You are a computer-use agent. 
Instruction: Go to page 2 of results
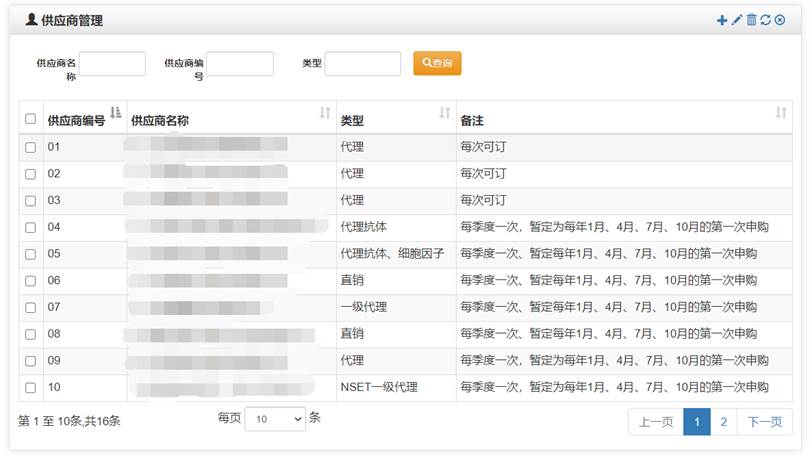point(723,422)
